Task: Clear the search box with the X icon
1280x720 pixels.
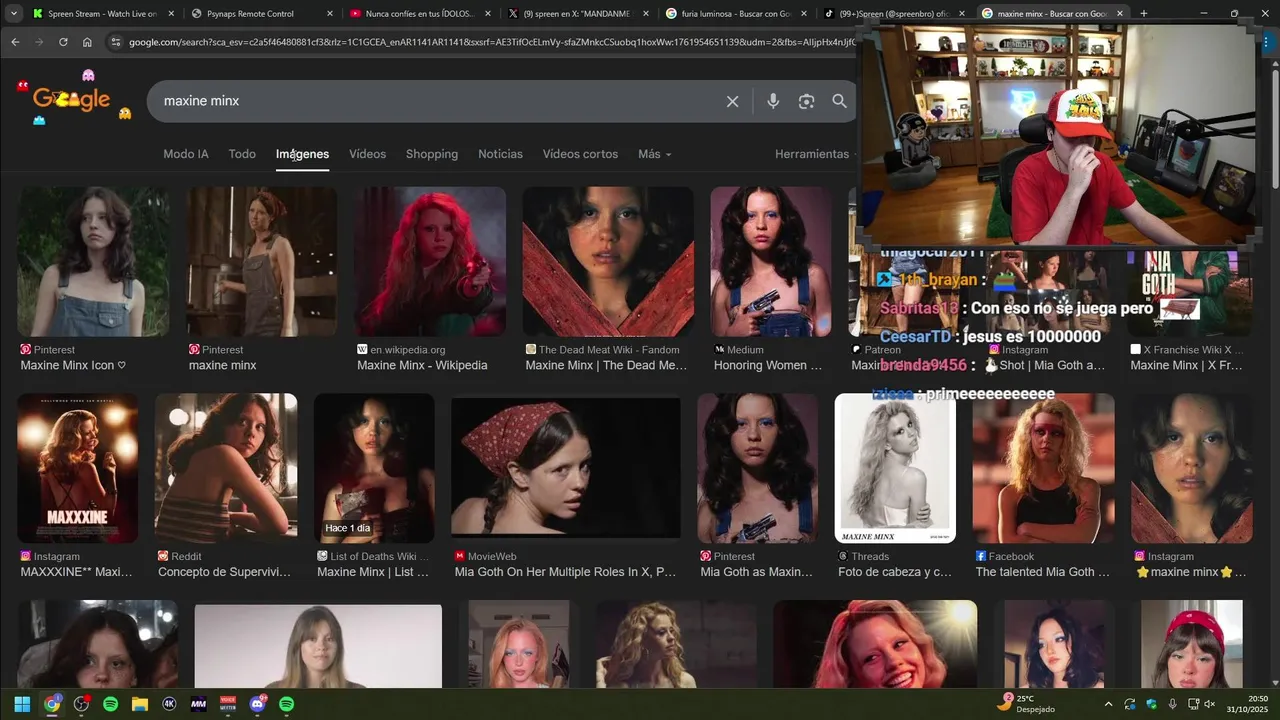Action: pyautogui.click(x=732, y=101)
